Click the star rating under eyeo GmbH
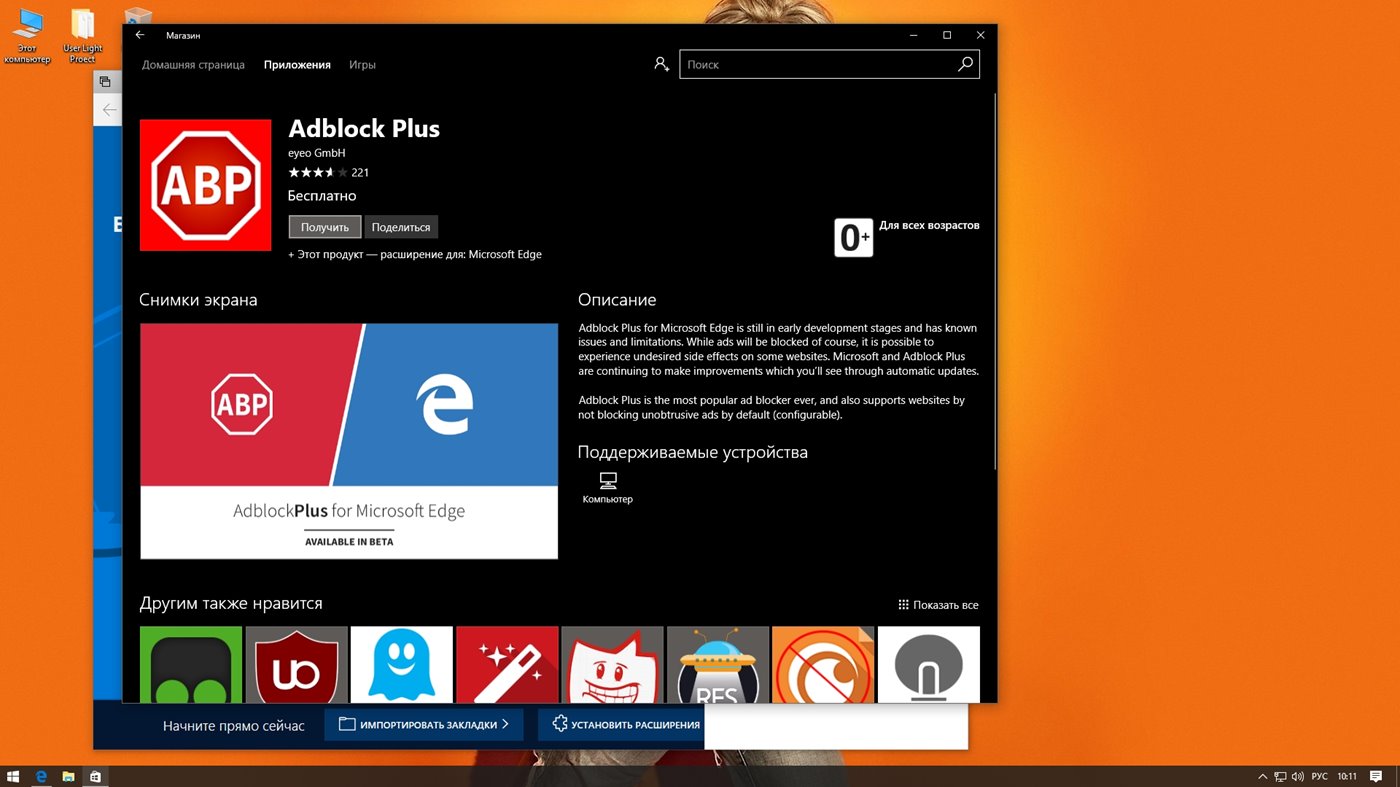This screenshot has height=787, width=1400. click(x=318, y=172)
